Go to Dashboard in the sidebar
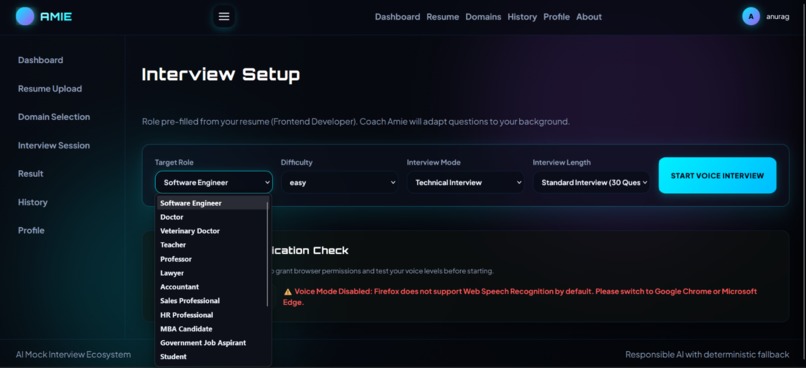 point(41,60)
